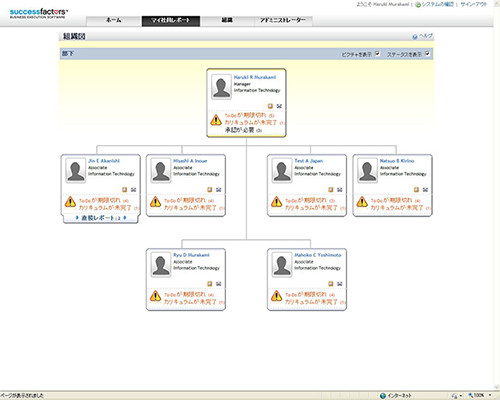This screenshot has width=500, height=400.
Task: Click the org chart icon on Natsuo Kirino's card
Action: pos(425,190)
